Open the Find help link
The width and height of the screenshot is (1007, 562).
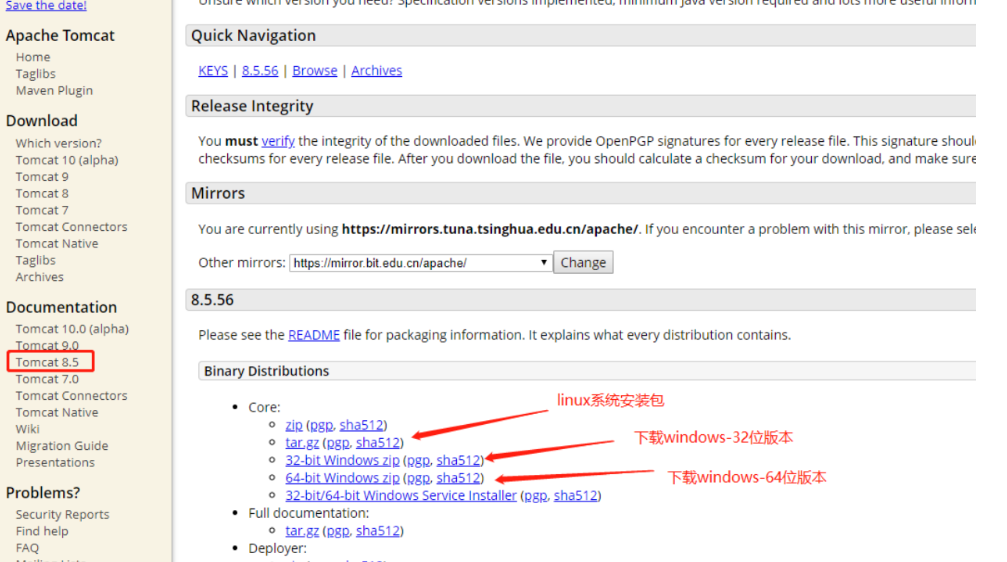[x=42, y=531]
